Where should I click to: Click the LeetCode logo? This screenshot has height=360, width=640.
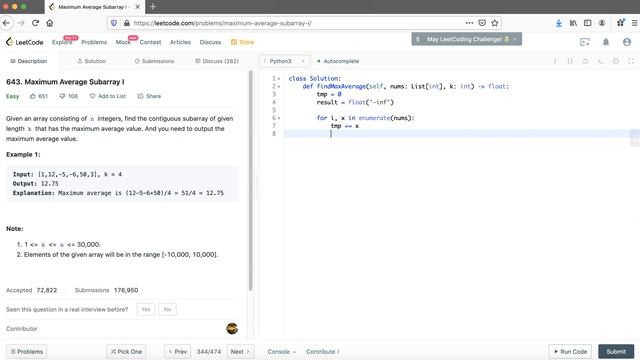pos(24,42)
